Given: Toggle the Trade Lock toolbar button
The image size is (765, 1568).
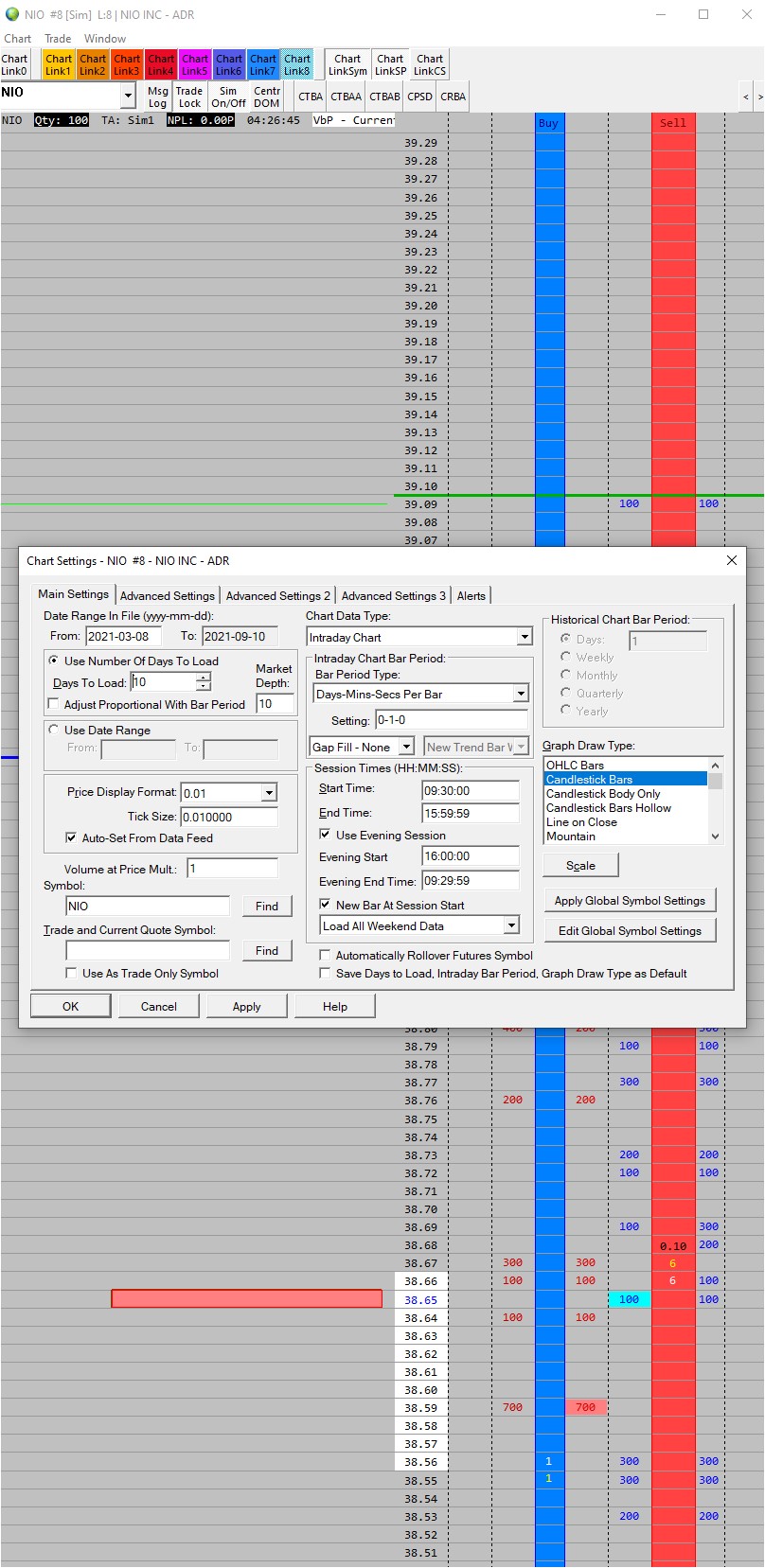Looking at the screenshot, I should coord(189,97).
